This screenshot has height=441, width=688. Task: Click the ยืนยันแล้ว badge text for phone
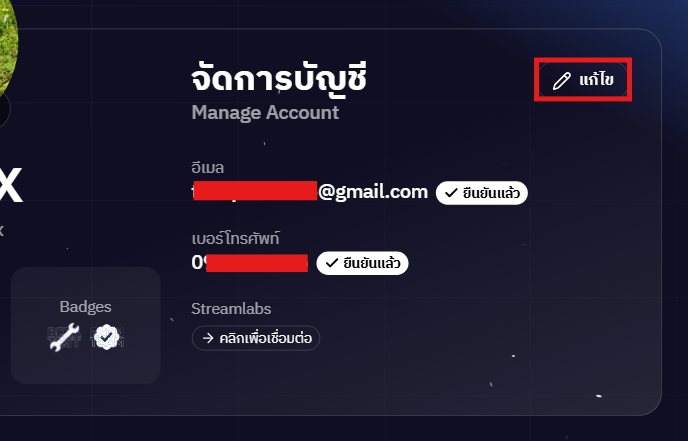click(x=372, y=263)
